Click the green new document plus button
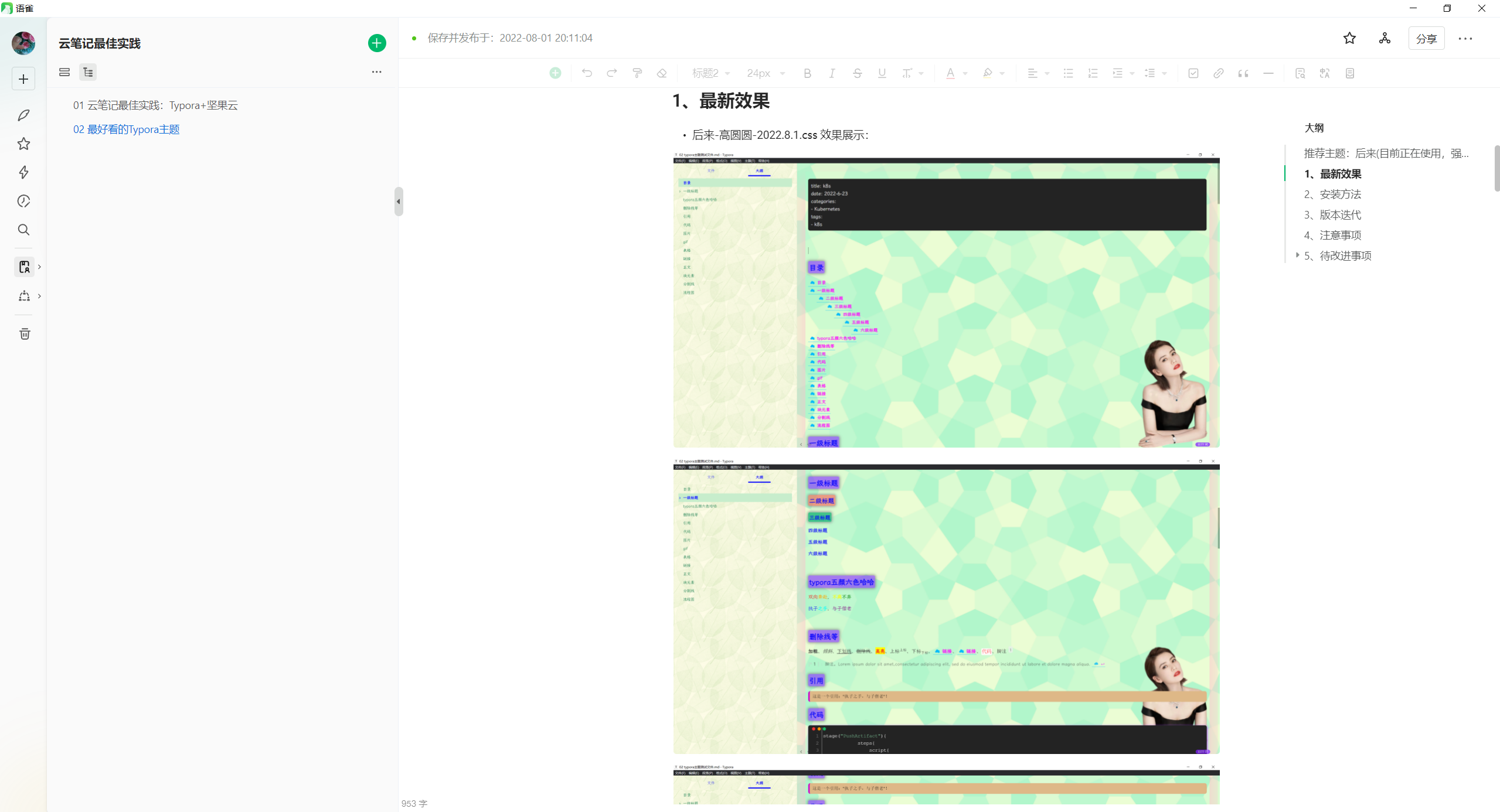 tap(377, 43)
